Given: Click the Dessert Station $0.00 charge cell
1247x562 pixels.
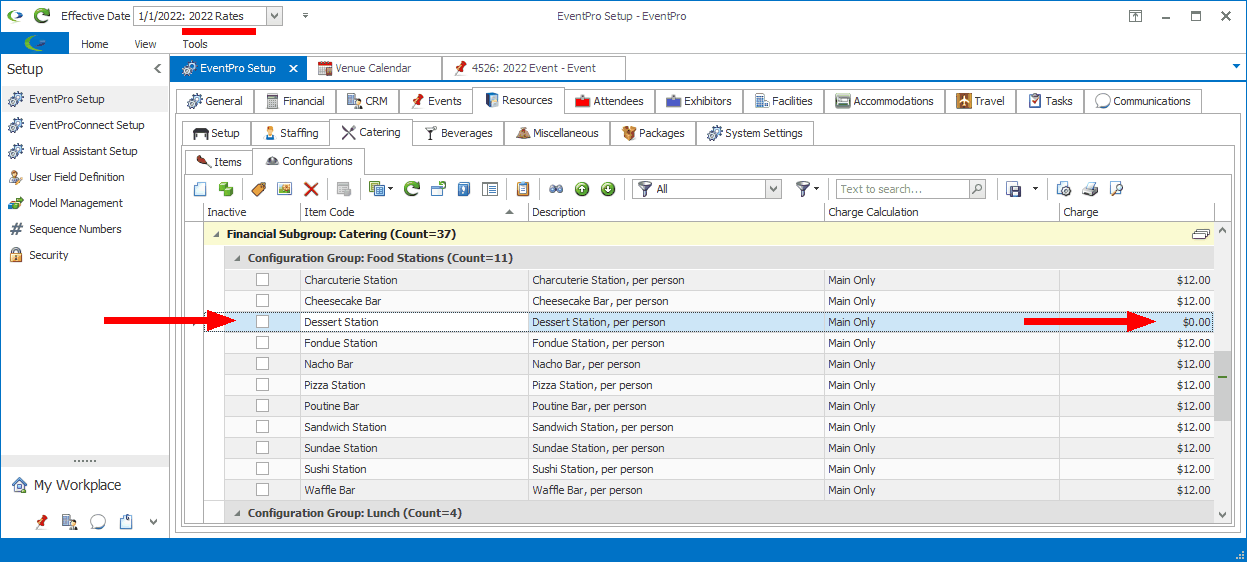Looking at the screenshot, I should (x=1137, y=322).
